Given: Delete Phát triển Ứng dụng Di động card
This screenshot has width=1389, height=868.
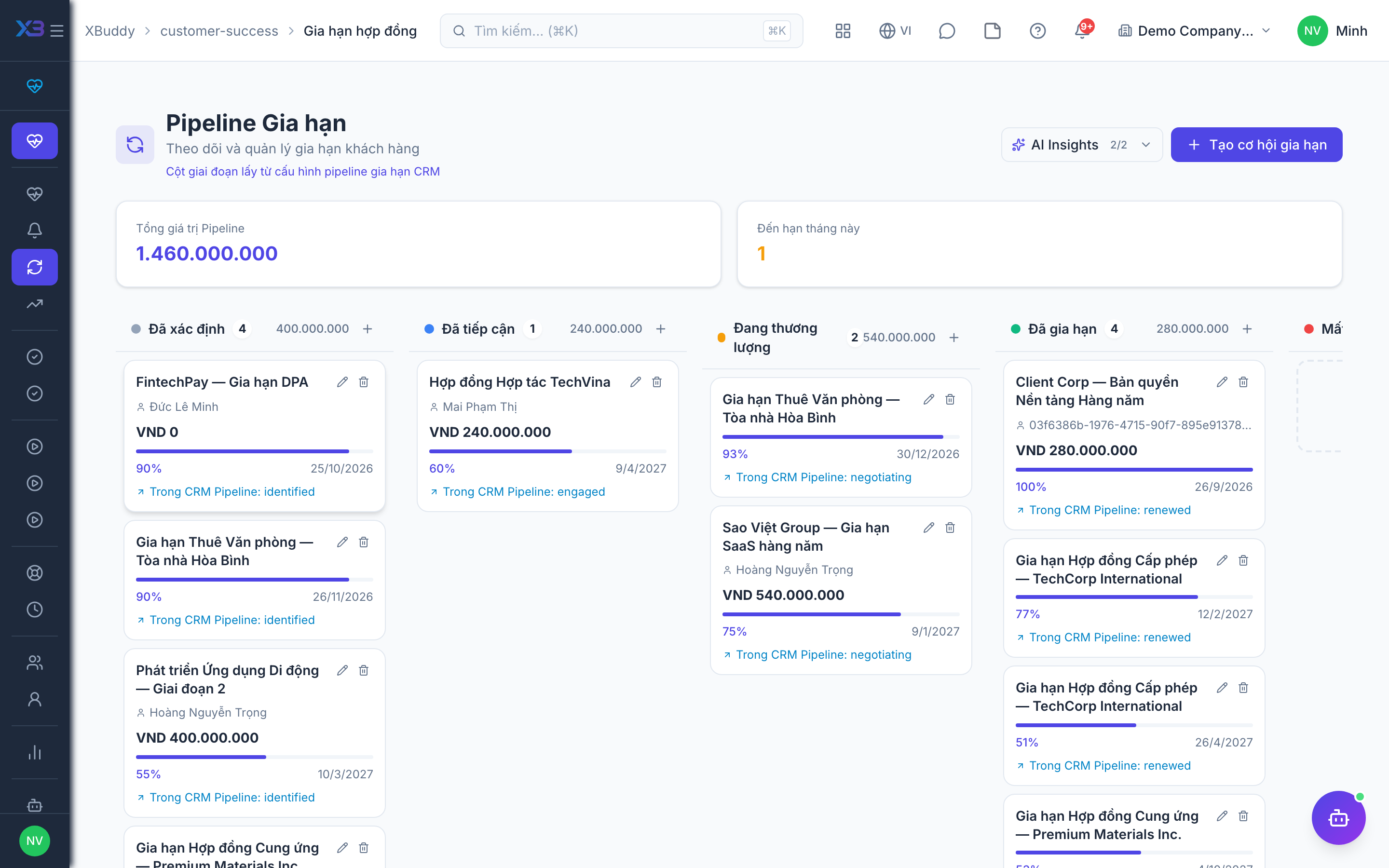Looking at the screenshot, I should [x=363, y=670].
